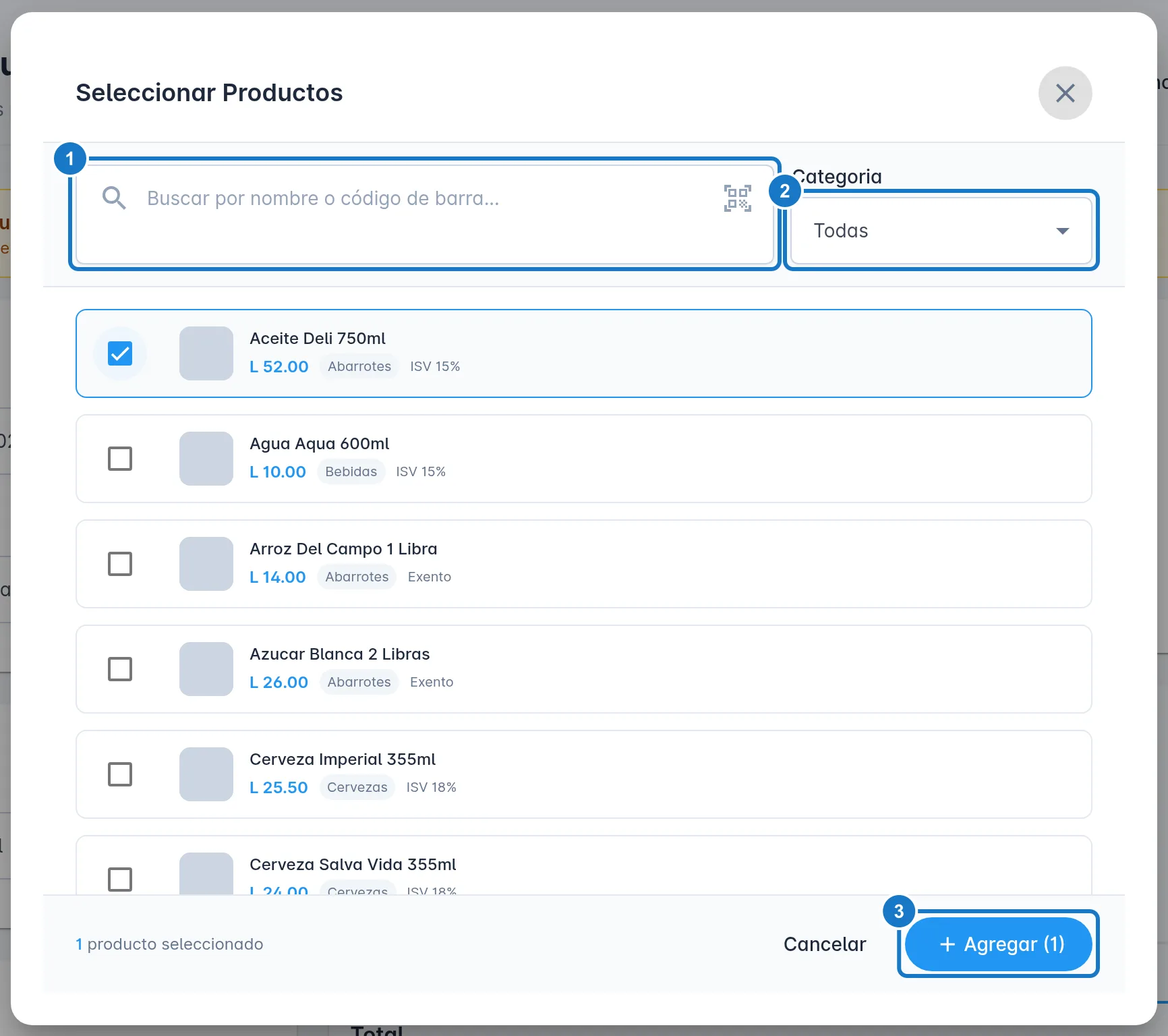Select the Arroz Del Campo 1 Libra checkbox
The image size is (1168, 1036).
(x=120, y=564)
